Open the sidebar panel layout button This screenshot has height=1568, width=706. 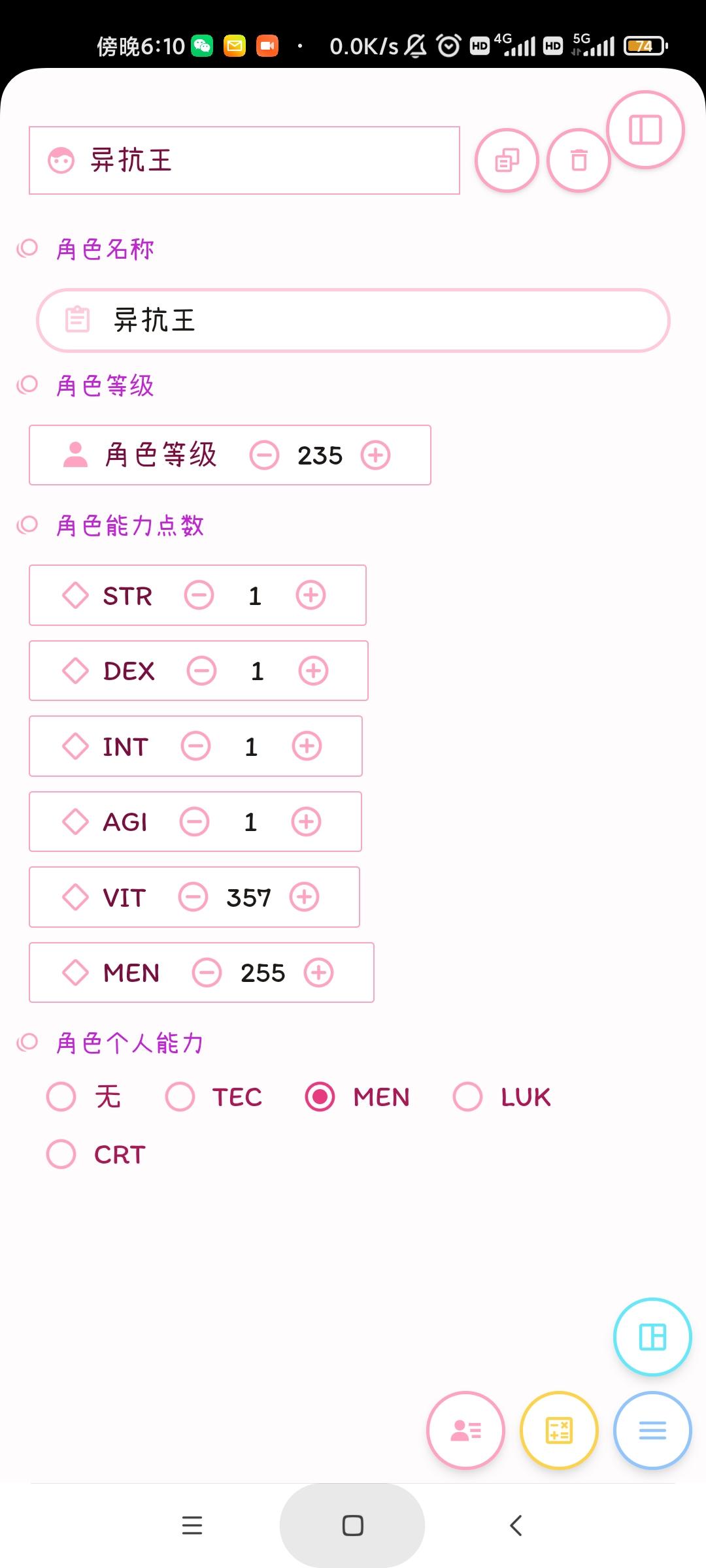click(x=645, y=129)
